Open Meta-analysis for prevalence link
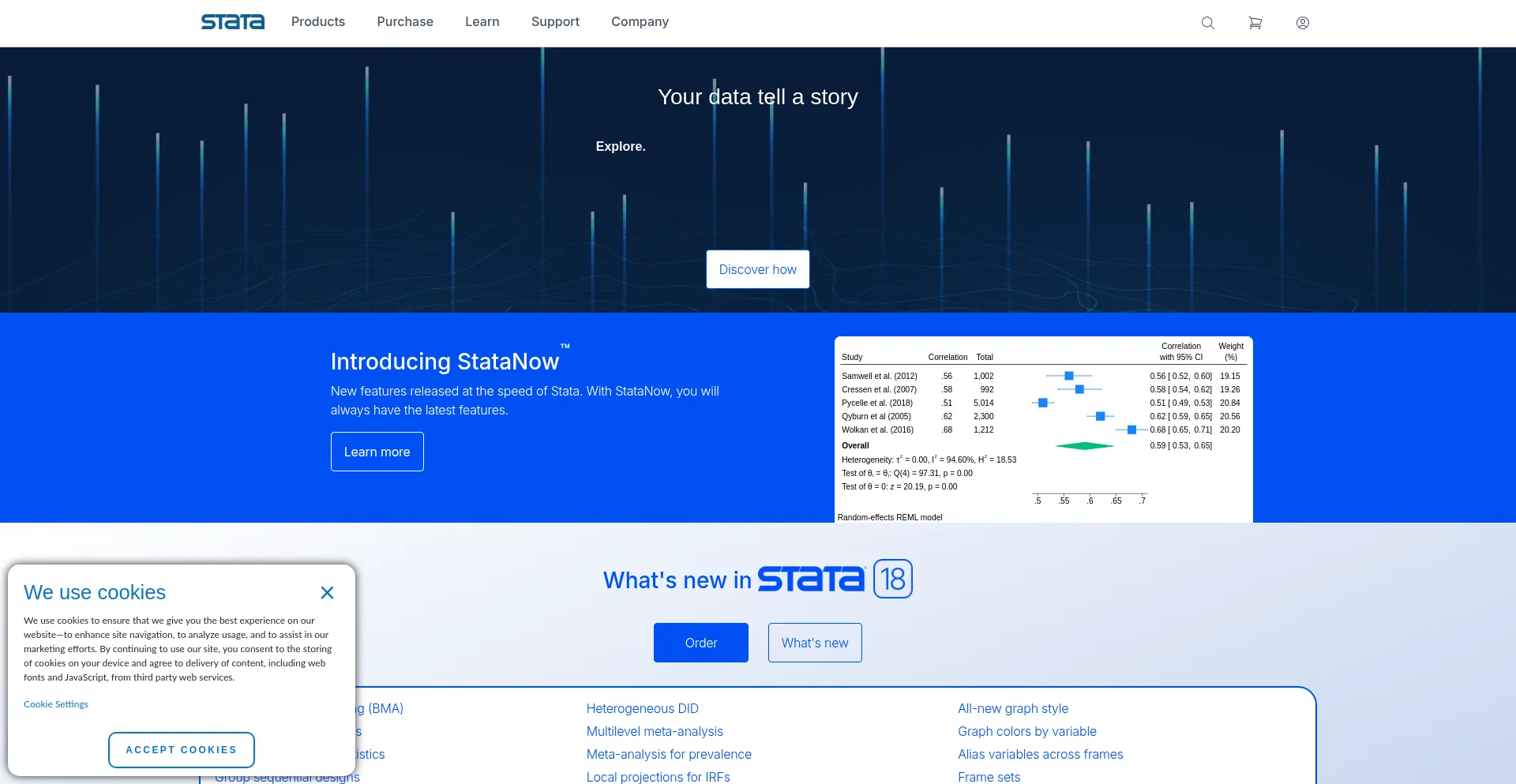 [669, 755]
